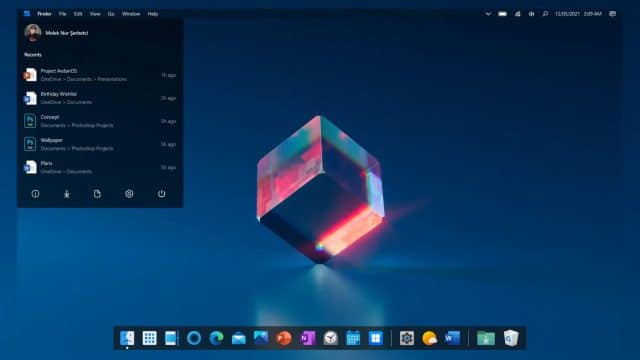Open the Window menu
This screenshot has height=360, width=640.
(131, 14)
